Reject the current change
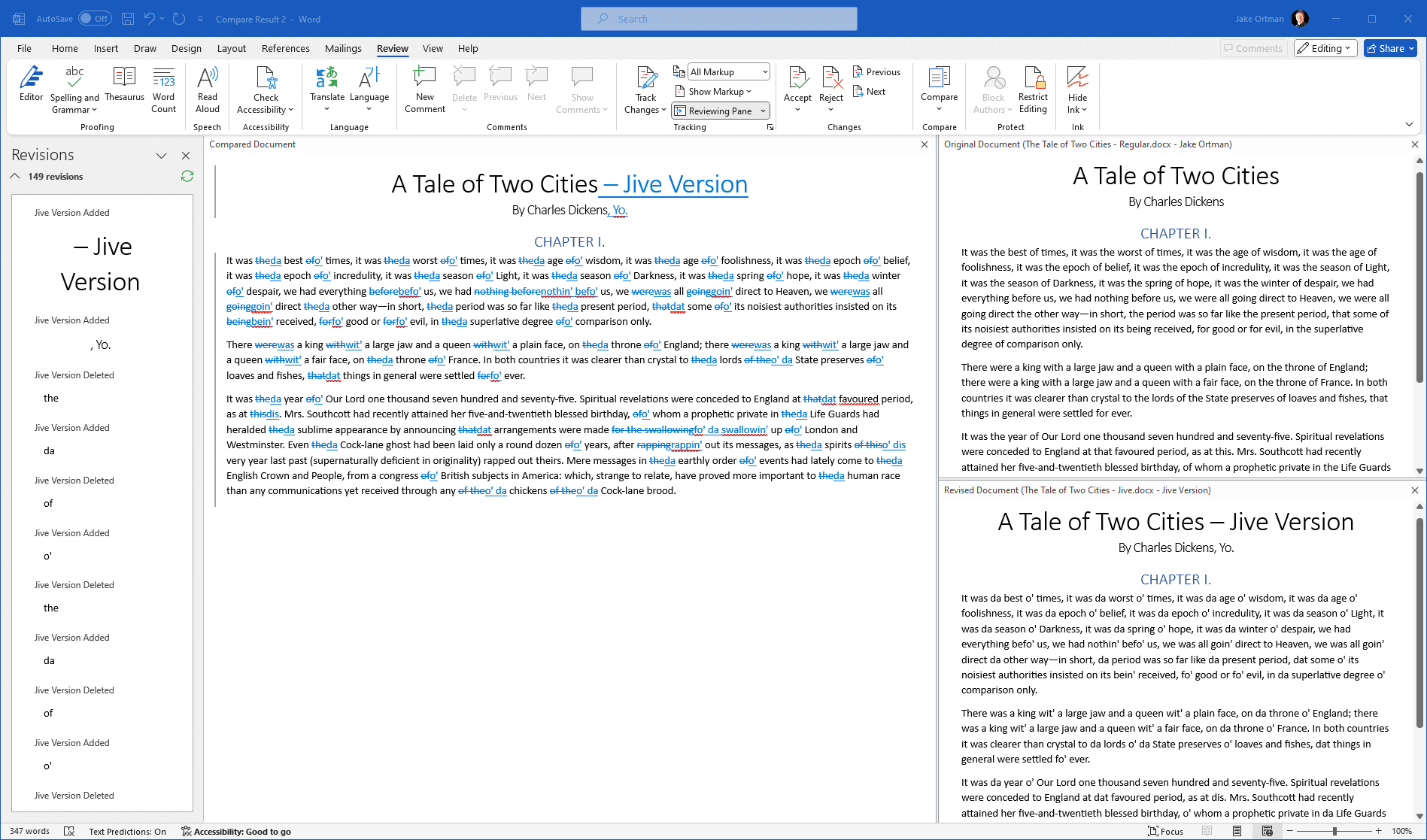 coord(831,83)
